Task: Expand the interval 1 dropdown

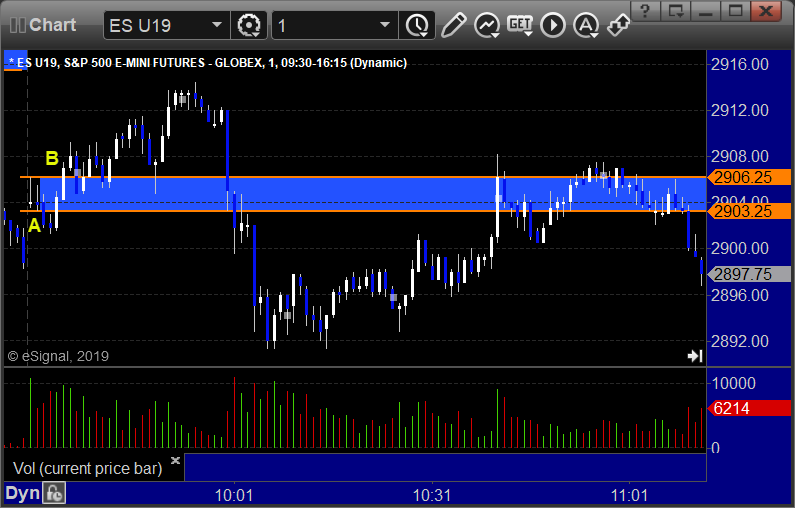Action: (x=385, y=25)
